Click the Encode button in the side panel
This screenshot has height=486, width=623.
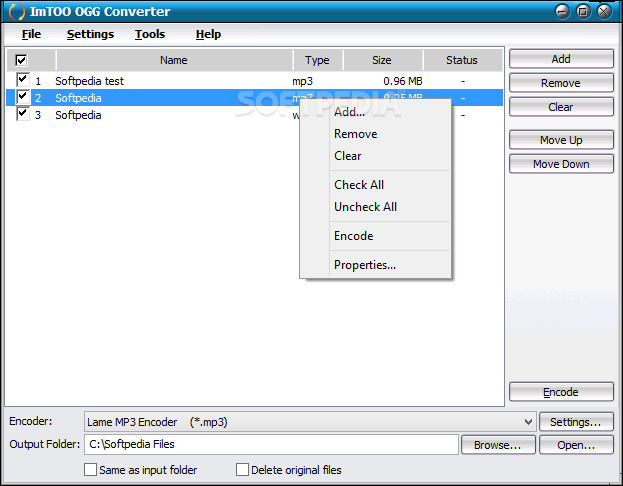(x=561, y=392)
